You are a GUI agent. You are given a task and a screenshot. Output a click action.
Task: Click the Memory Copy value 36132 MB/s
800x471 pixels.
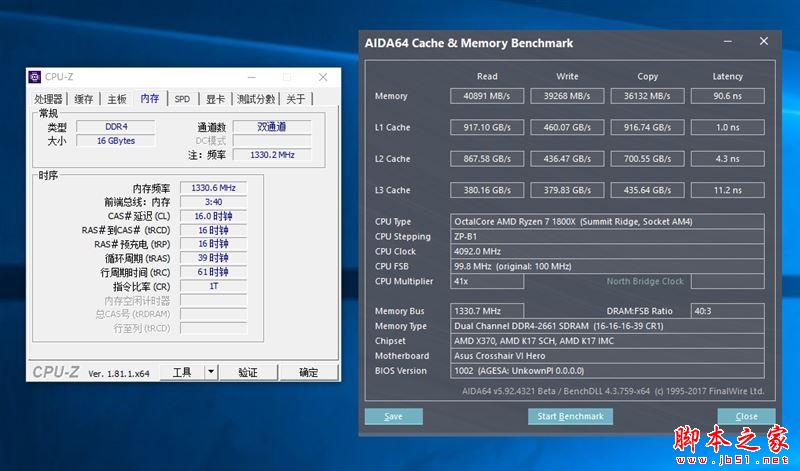pos(647,96)
